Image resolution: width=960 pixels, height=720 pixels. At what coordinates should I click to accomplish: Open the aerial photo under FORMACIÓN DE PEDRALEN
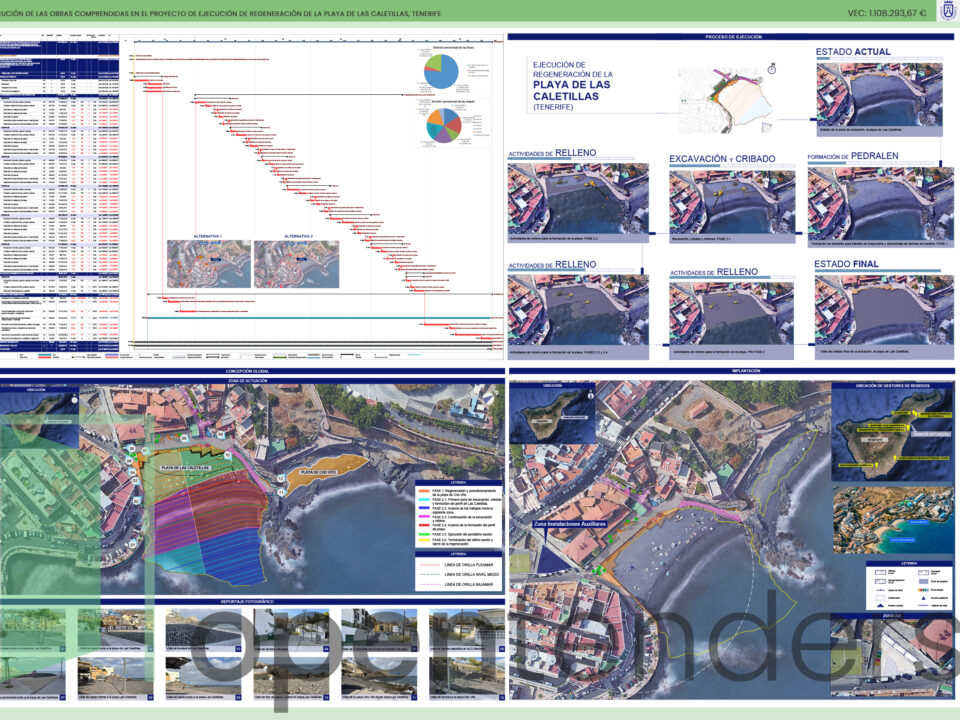click(x=880, y=203)
